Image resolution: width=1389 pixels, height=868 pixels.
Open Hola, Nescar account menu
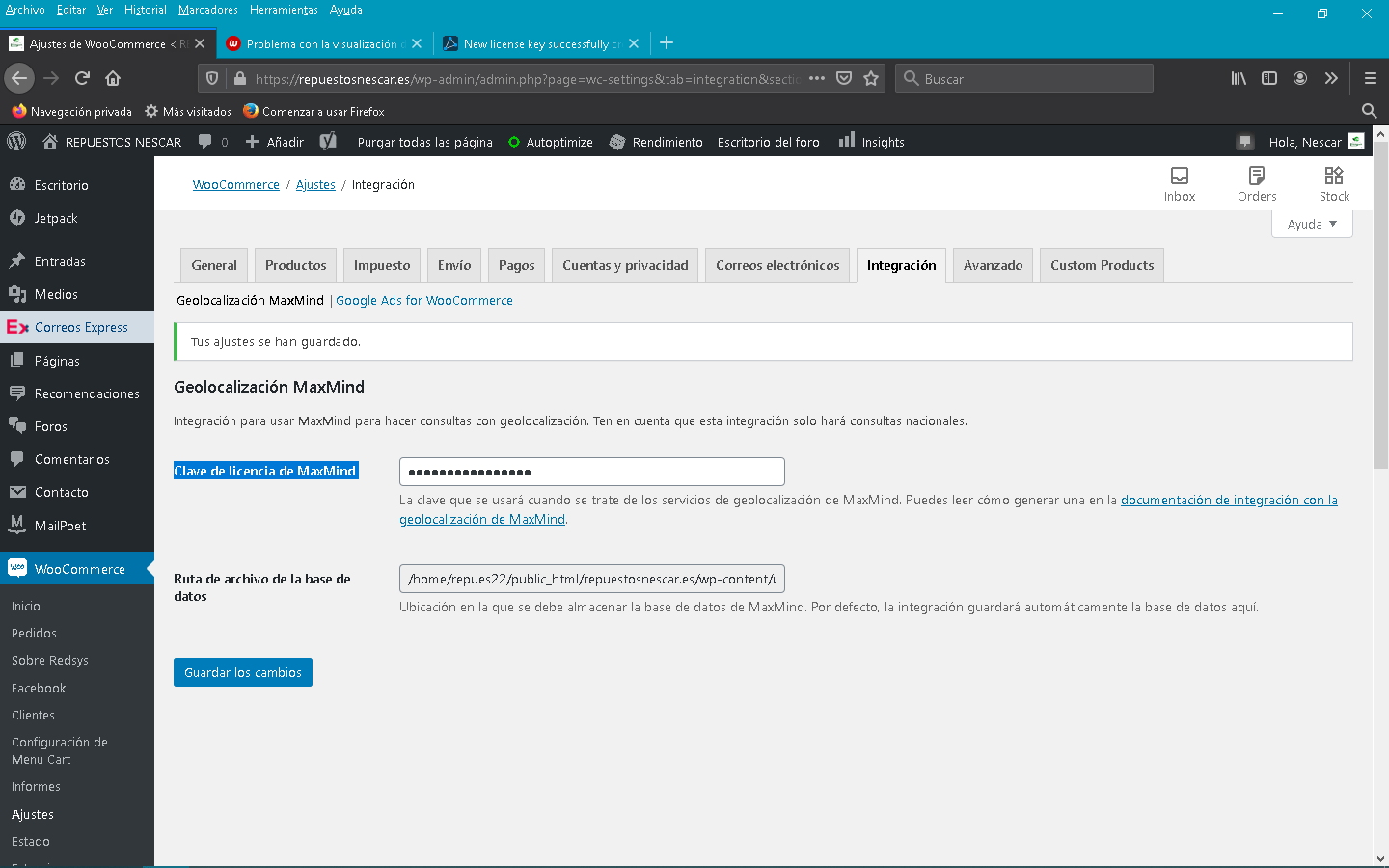pyautogui.click(x=1316, y=141)
